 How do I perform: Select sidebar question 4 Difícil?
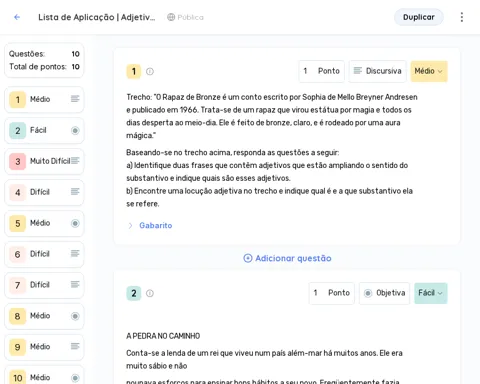click(44, 192)
